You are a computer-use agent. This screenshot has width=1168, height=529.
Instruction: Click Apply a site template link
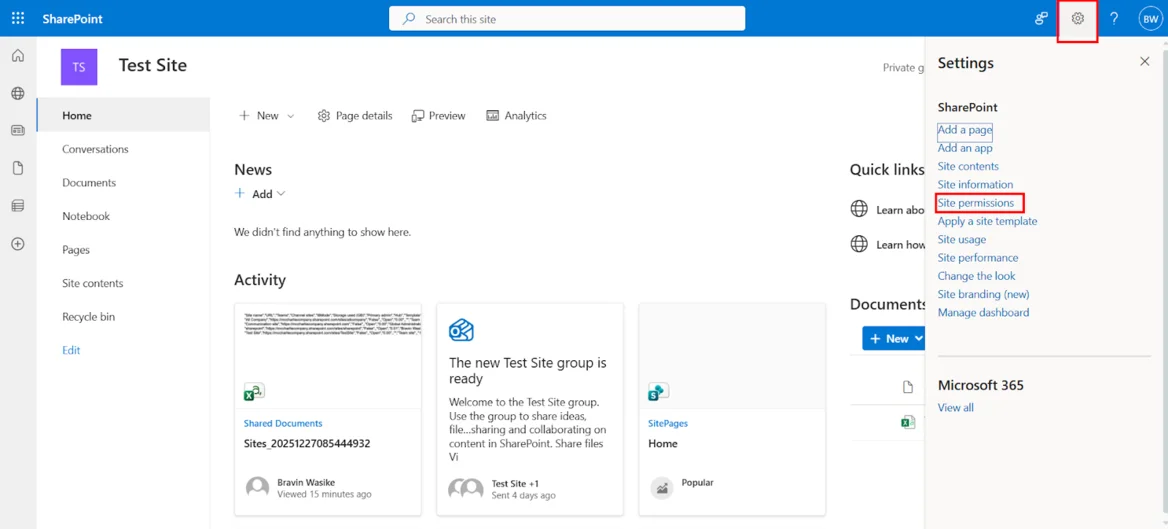[x=987, y=221]
